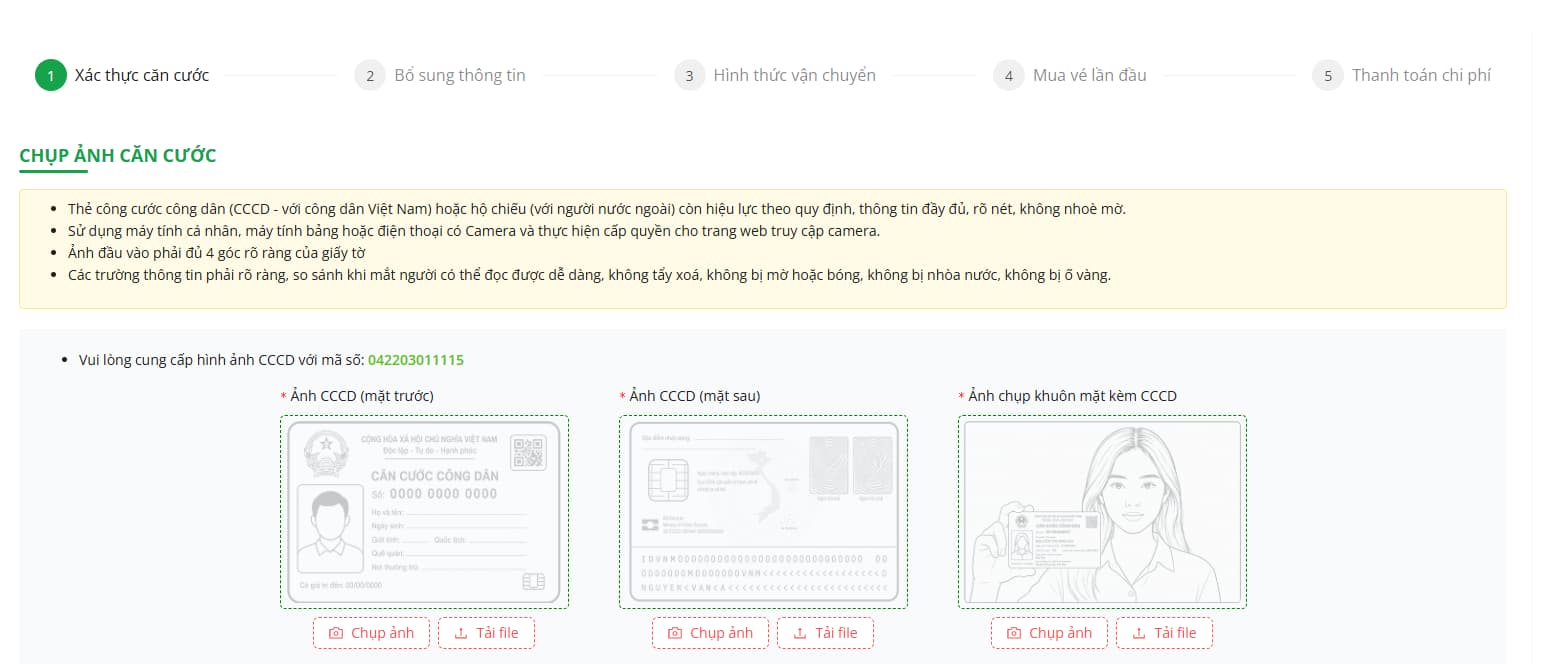Click upload icon under front CCCD photo

pos(460,633)
